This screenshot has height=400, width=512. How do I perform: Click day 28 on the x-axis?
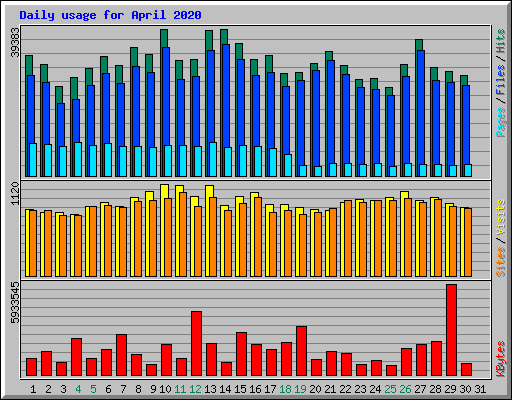coord(435,389)
